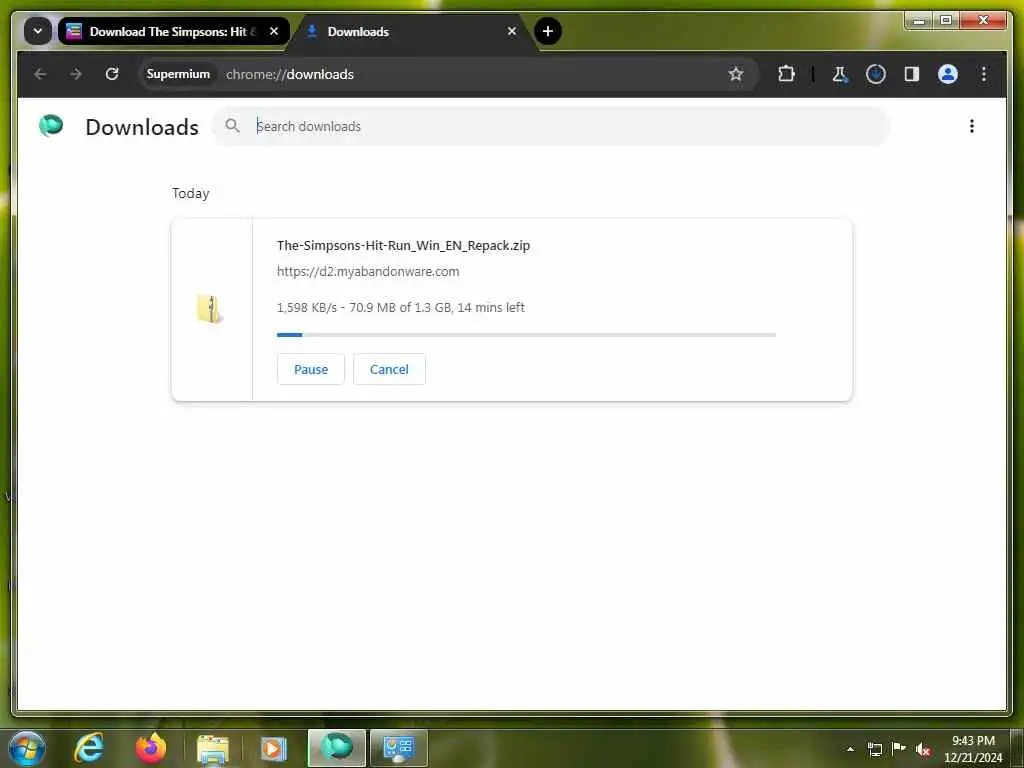
Task: Go forward to next page
Action: [x=76, y=74]
